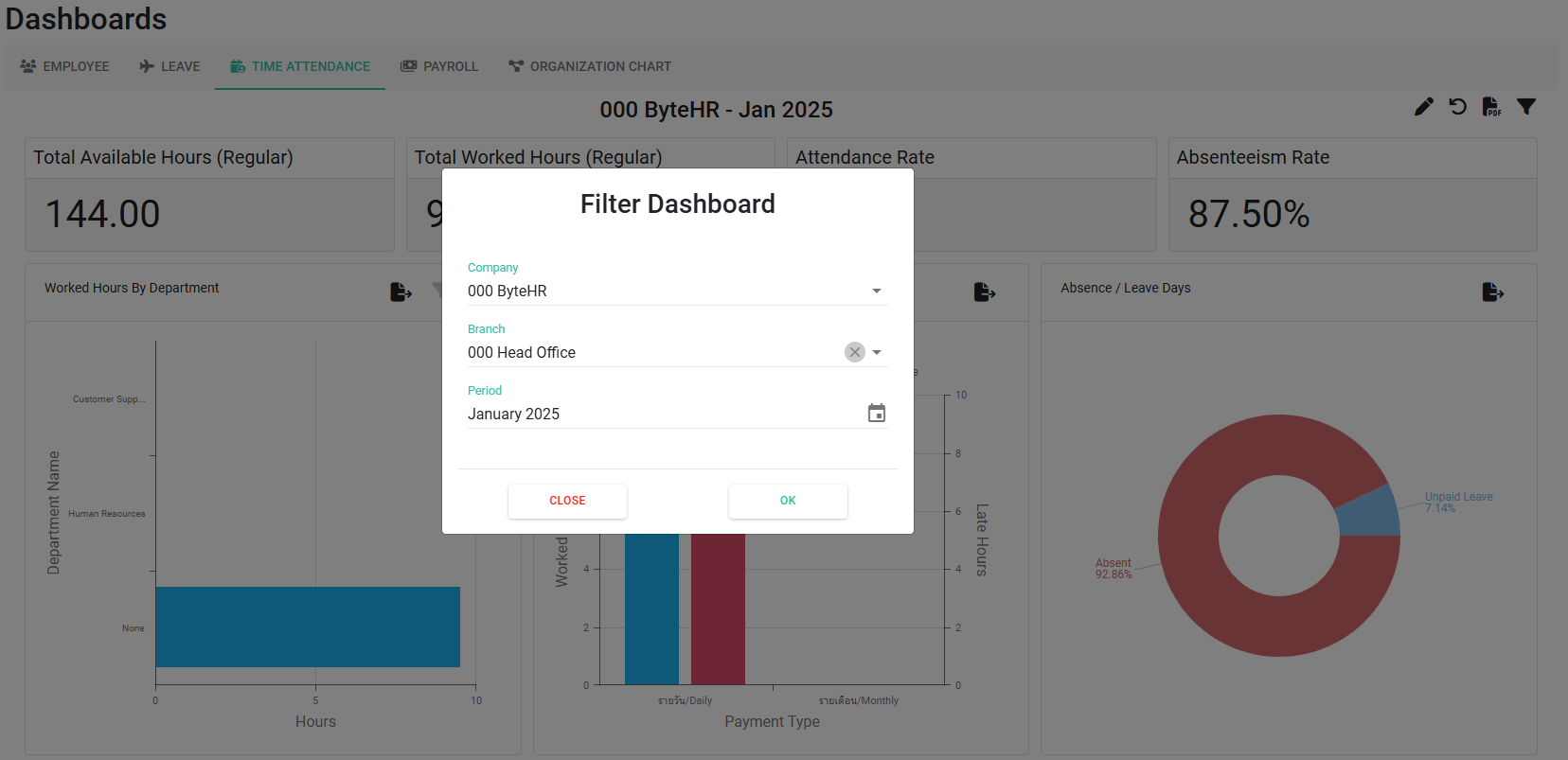Click the Total Available Hours value 144.00

click(x=103, y=214)
